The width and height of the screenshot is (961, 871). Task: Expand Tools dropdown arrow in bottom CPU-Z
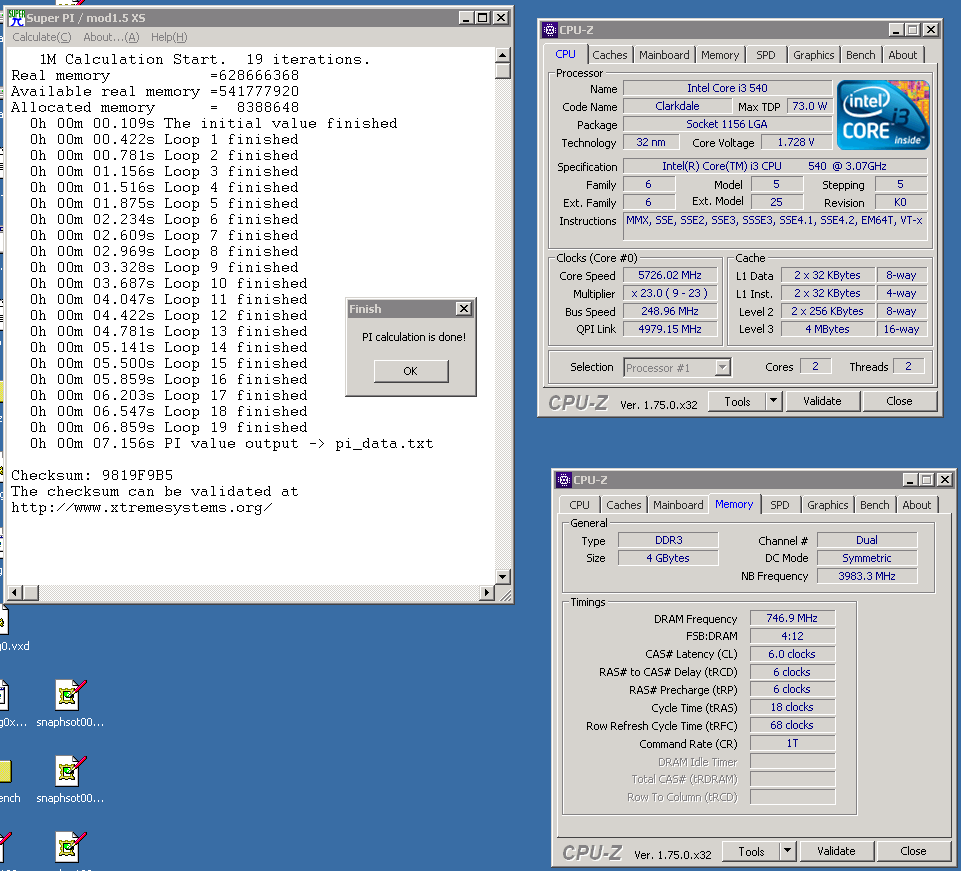coord(788,851)
